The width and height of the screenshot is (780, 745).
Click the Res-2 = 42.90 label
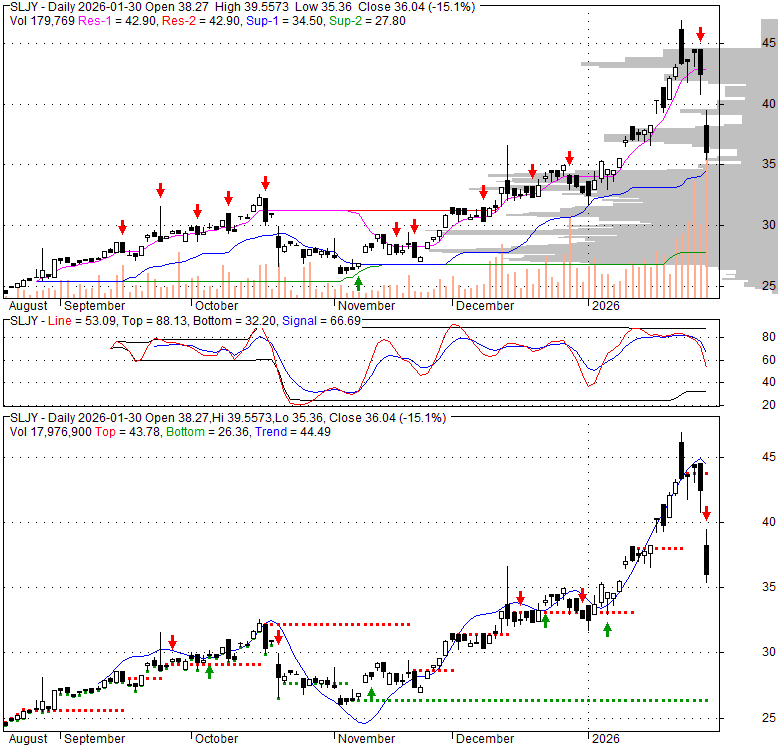click(x=201, y=21)
